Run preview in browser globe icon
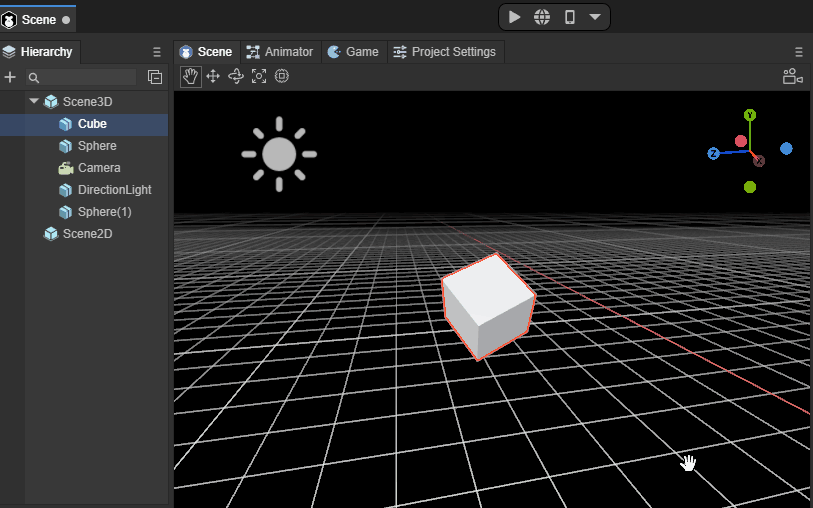 [x=542, y=17]
